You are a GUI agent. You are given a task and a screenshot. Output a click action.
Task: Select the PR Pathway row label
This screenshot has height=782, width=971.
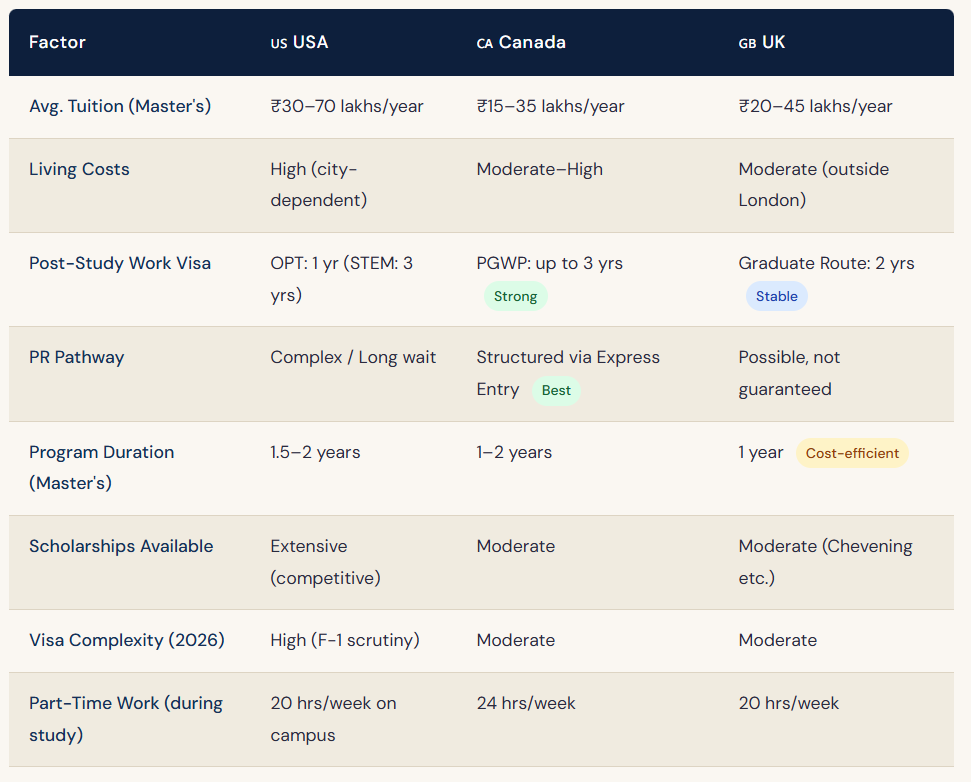[77, 357]
